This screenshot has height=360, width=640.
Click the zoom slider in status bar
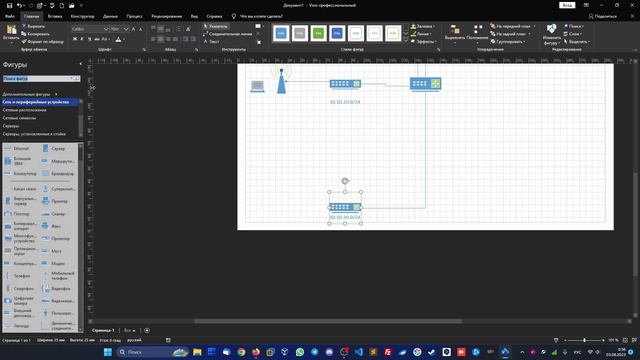pos(584,340)
